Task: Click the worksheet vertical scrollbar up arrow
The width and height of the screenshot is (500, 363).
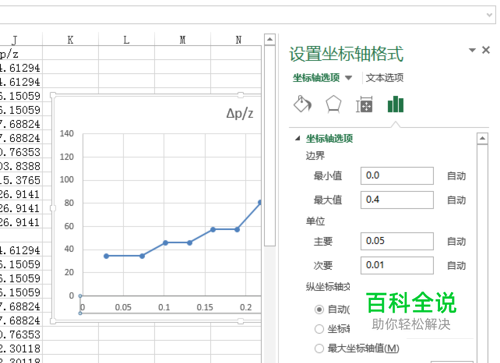Action: [270, 39]
